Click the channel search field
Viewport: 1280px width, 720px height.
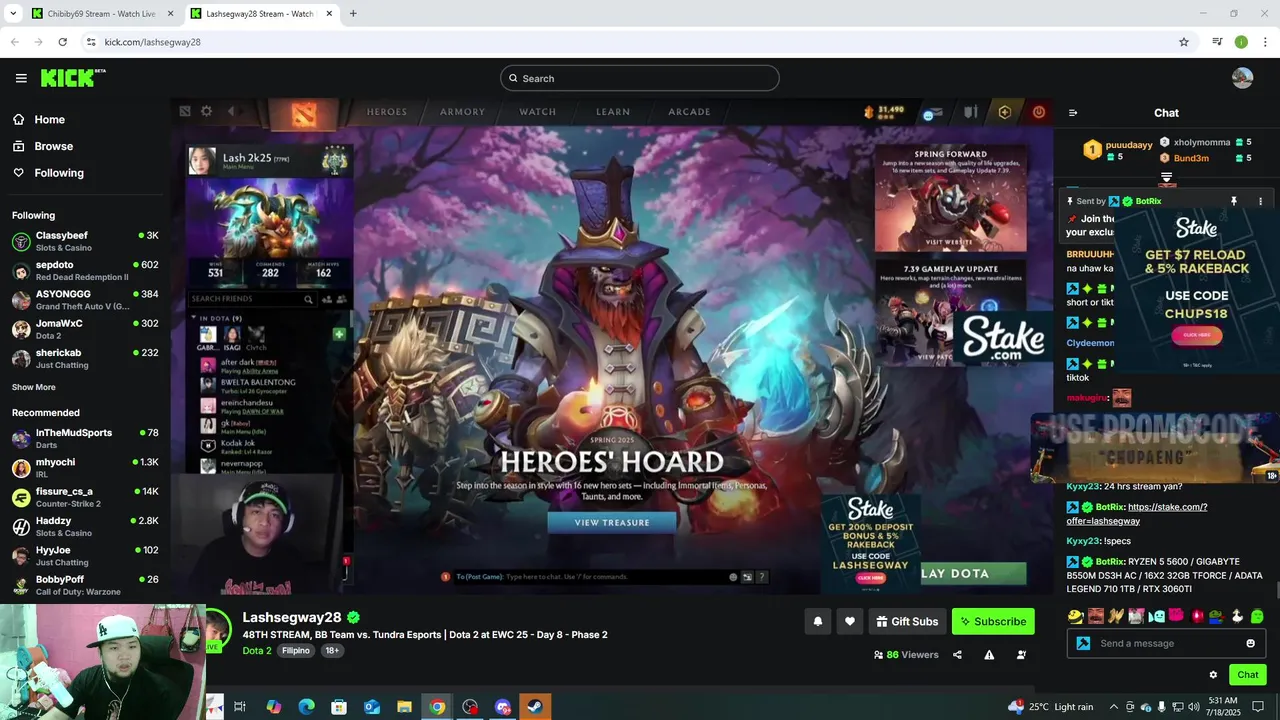click(640, 78)
